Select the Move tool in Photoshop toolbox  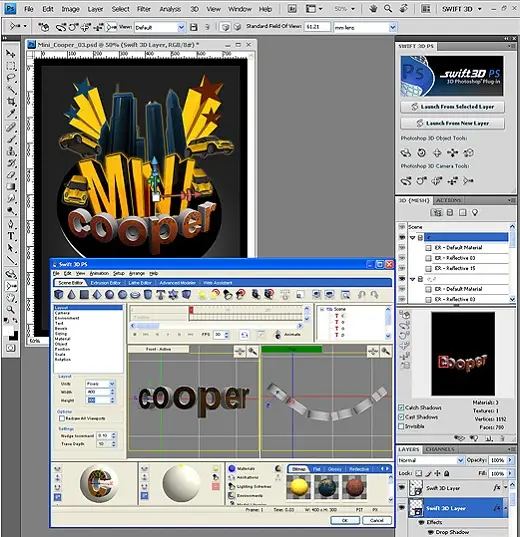[x=11, y=54]
